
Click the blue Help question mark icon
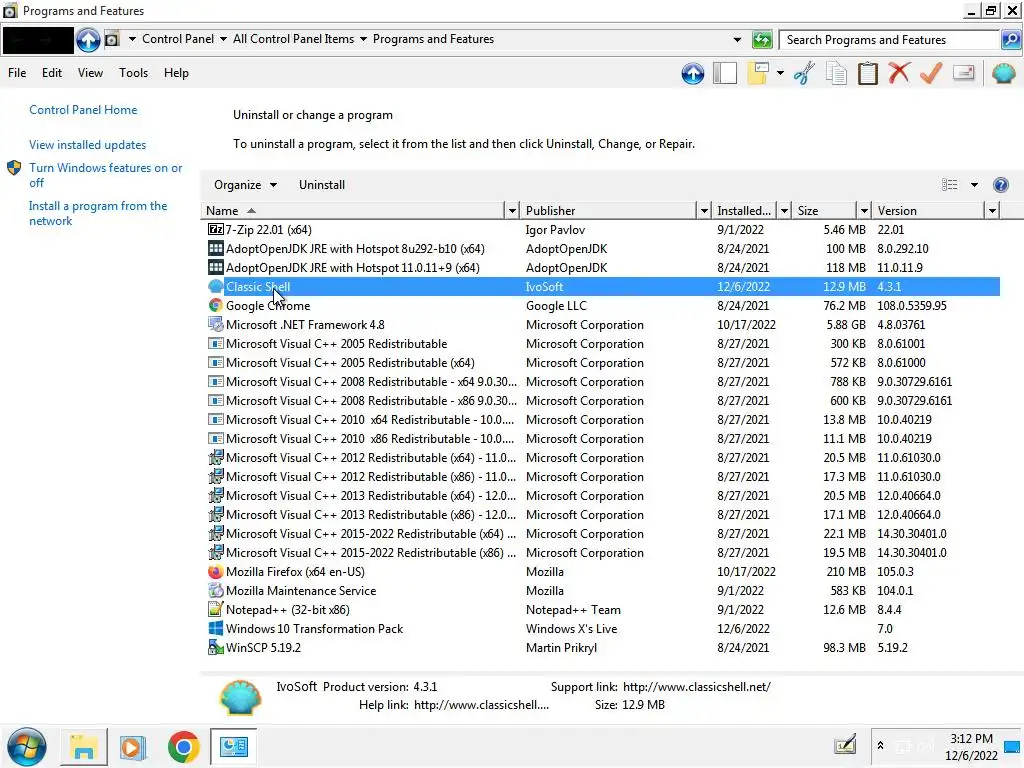1000,185
